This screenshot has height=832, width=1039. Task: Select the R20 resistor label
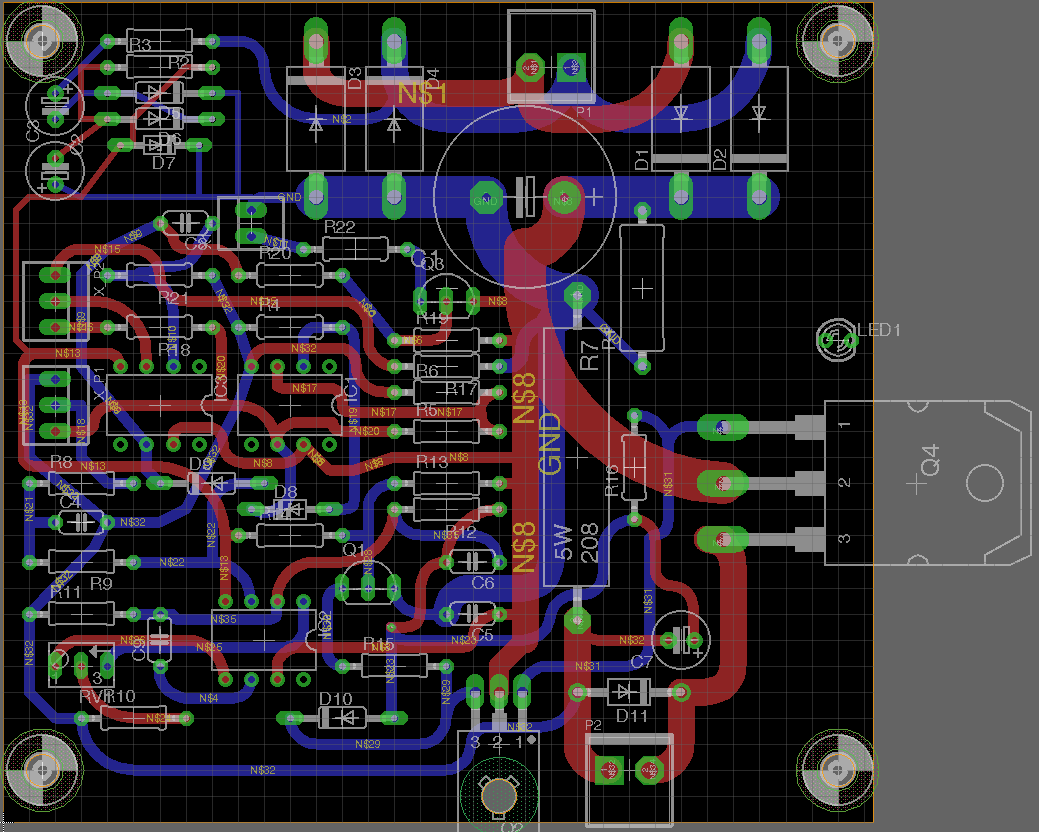(x=275, y=253)
